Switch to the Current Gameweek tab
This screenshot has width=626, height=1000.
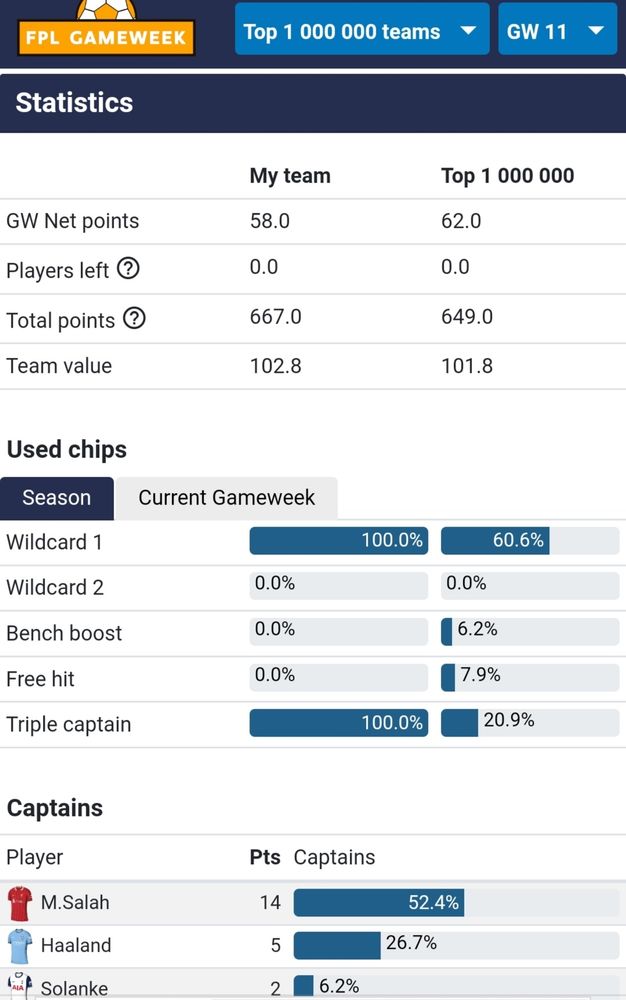click(226, 498)
